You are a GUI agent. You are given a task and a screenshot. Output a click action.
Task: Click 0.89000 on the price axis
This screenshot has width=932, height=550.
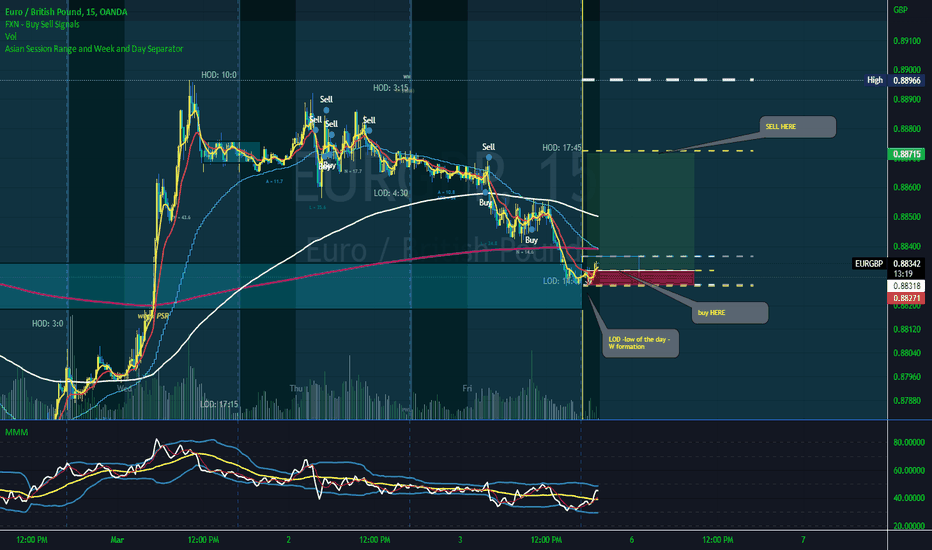pos(907,70)
